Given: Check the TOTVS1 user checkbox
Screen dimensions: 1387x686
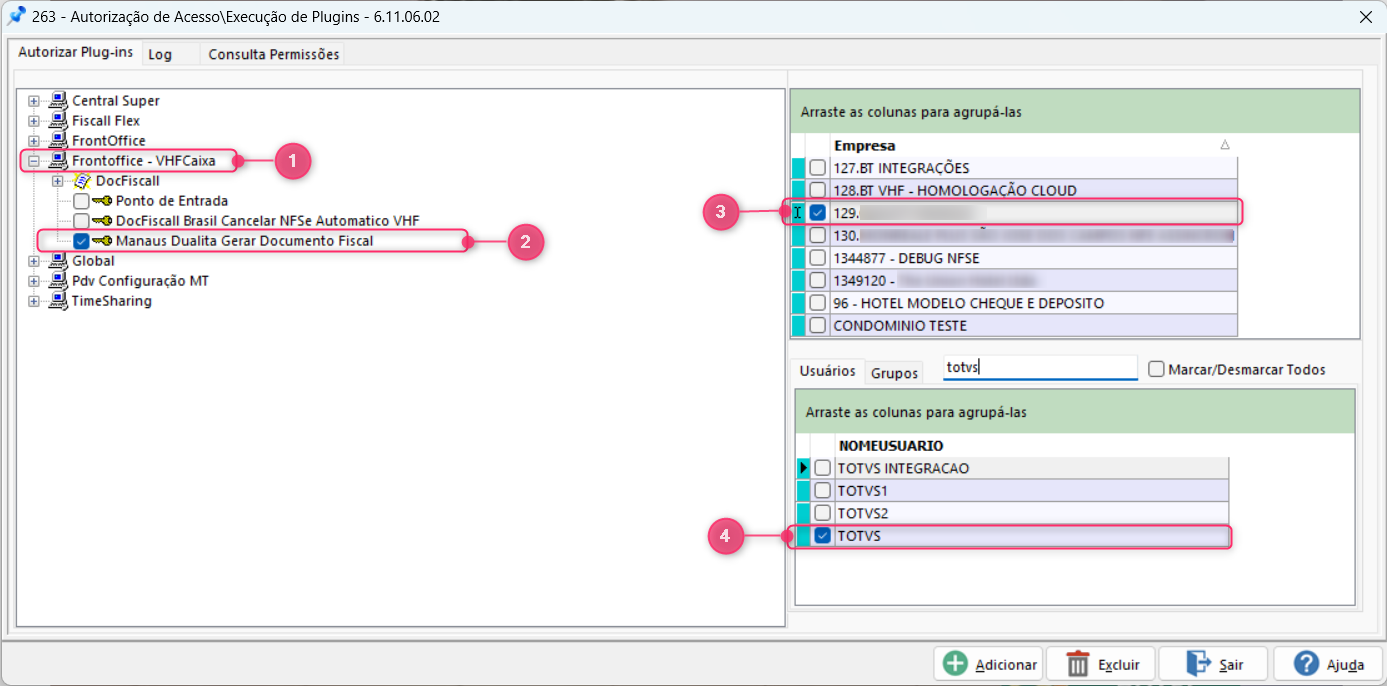Looking at the screenshot, I should (822, 491).
